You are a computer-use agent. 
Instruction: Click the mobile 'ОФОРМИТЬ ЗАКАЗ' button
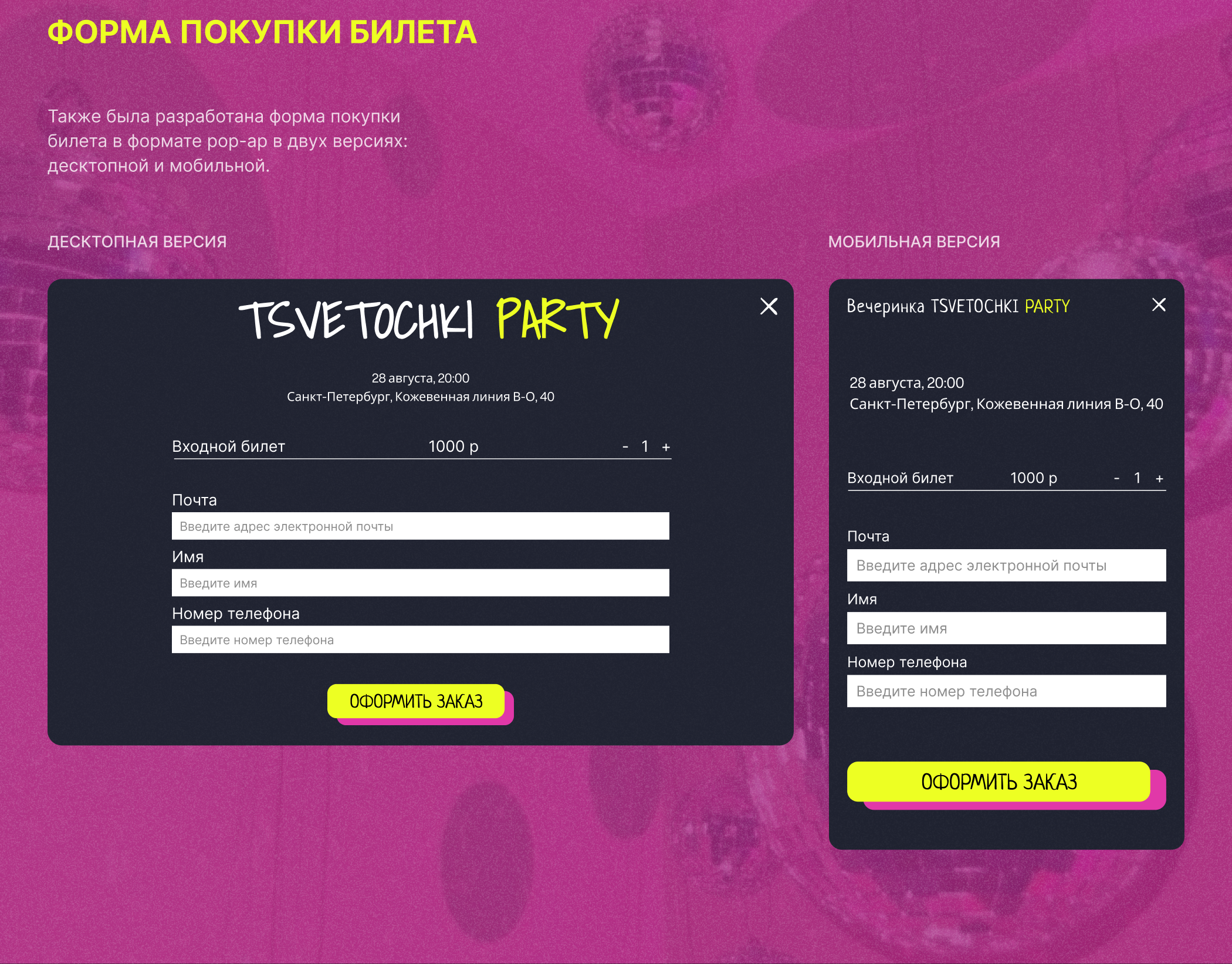point(999,782)
